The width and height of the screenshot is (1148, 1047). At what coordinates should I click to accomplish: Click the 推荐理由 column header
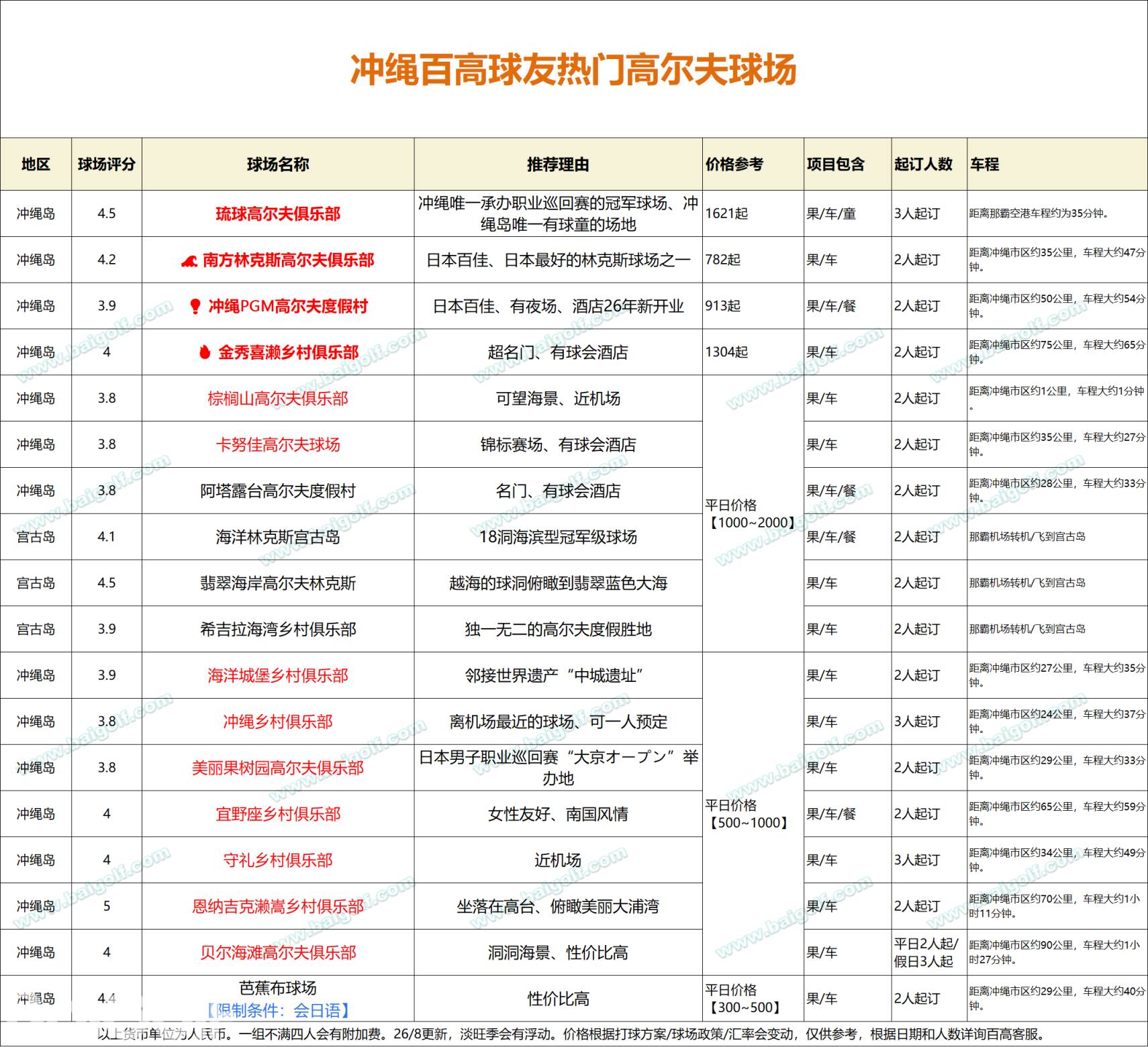click(x=559, y=164)
